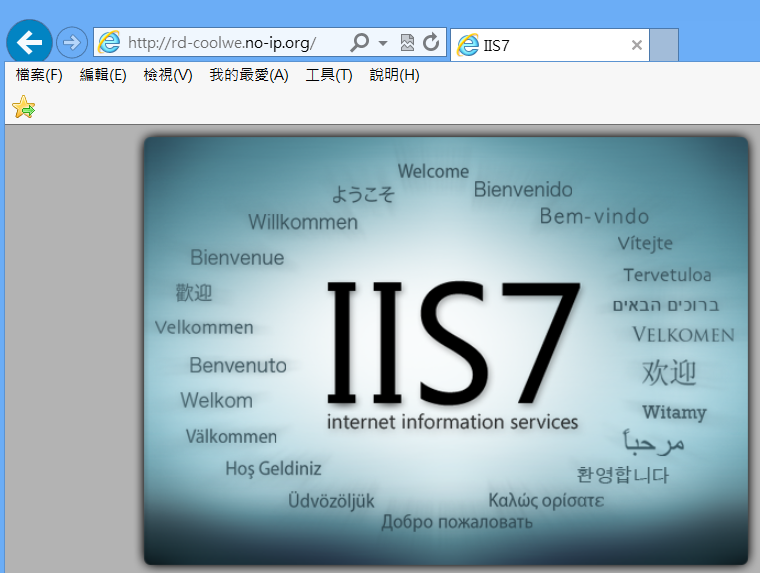760x573 pixels.
Task: Toggle the compatibility view broken-page icon
Action: pyautogui.click(x=407, y=43)
